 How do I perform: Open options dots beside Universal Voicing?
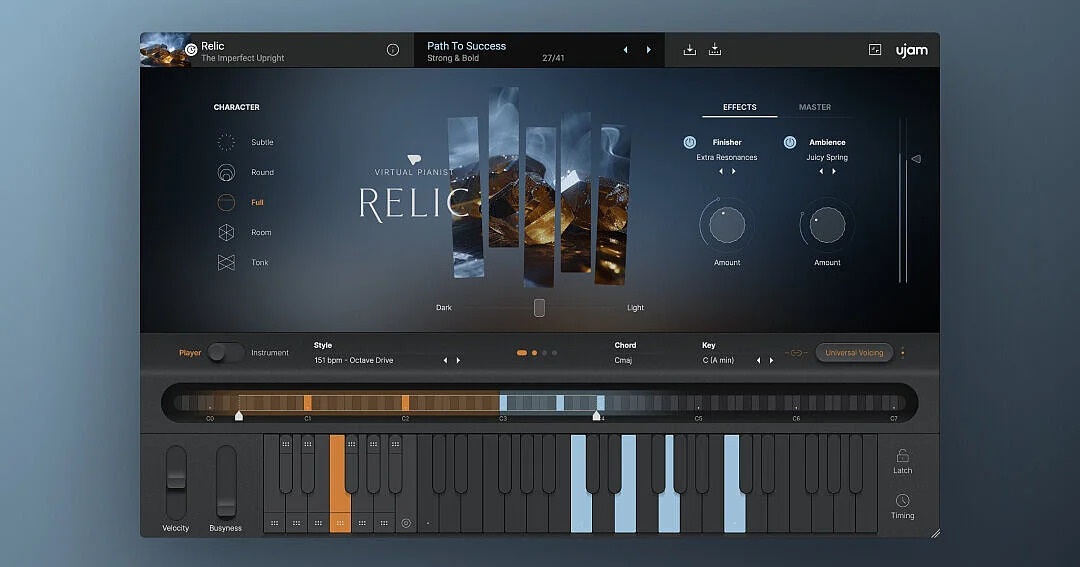902,353
